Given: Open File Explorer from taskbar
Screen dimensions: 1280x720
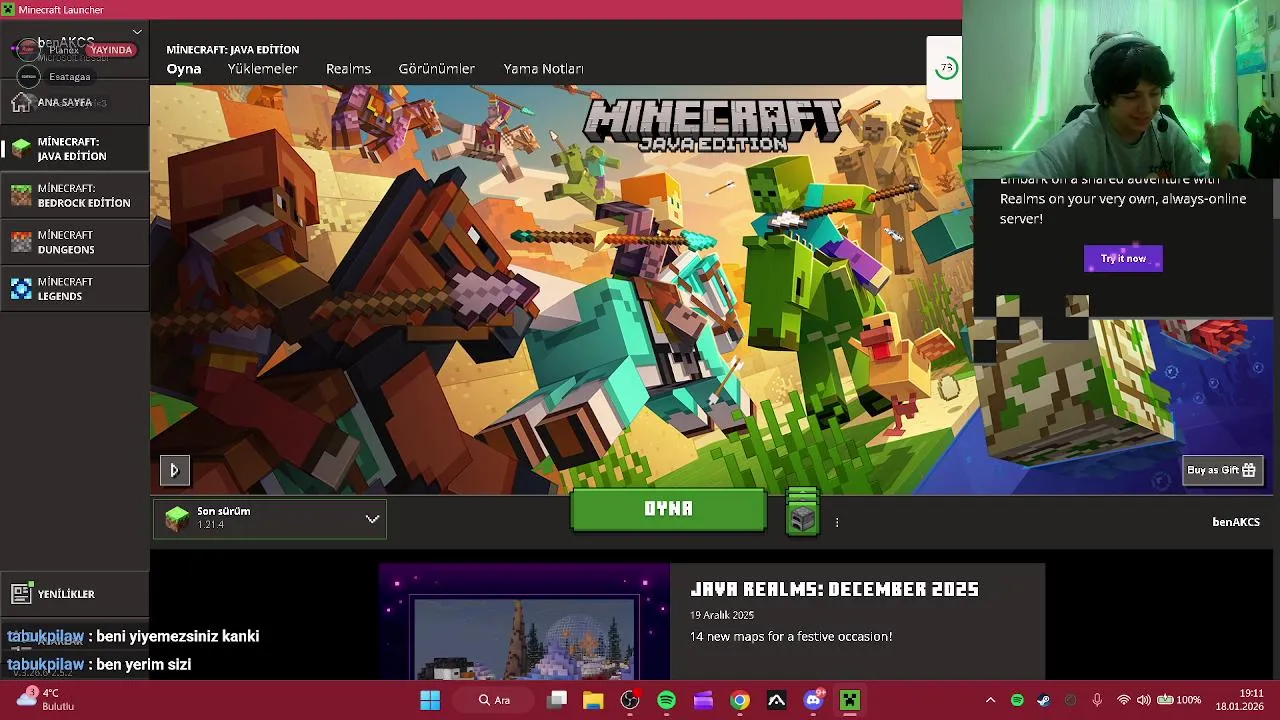Looking at the screenshot, I should click(593, 700).
